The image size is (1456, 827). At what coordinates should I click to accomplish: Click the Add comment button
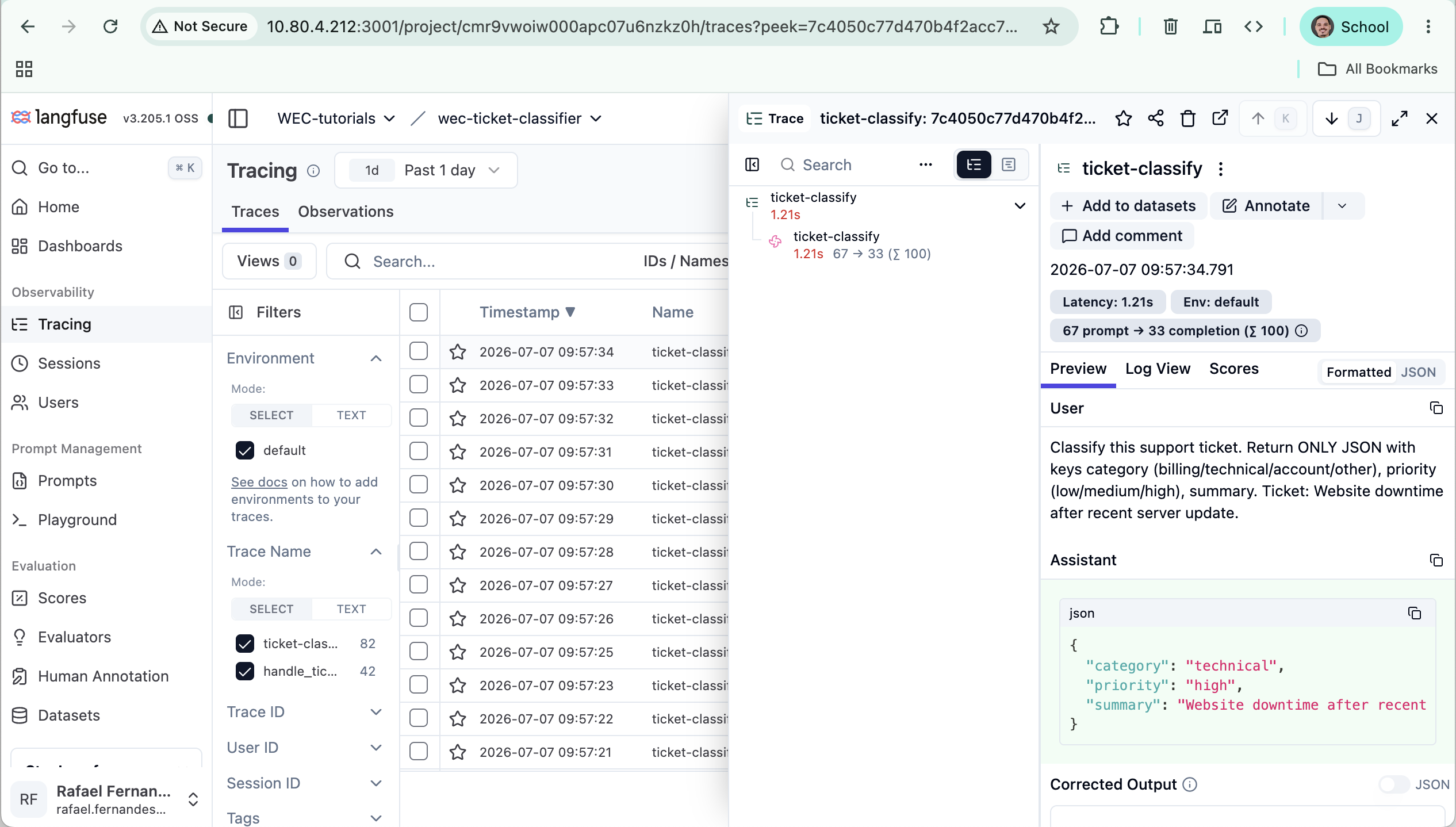pyautogui.click(x=1122, y=236)
